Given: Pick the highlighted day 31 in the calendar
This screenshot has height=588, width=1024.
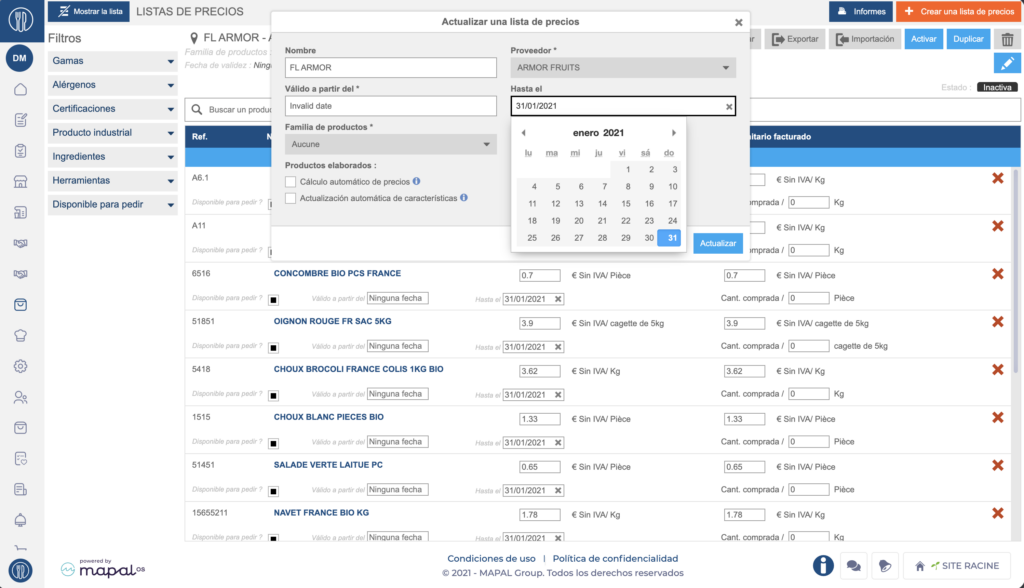Looking at the screenshot, I should pos(669,238).
